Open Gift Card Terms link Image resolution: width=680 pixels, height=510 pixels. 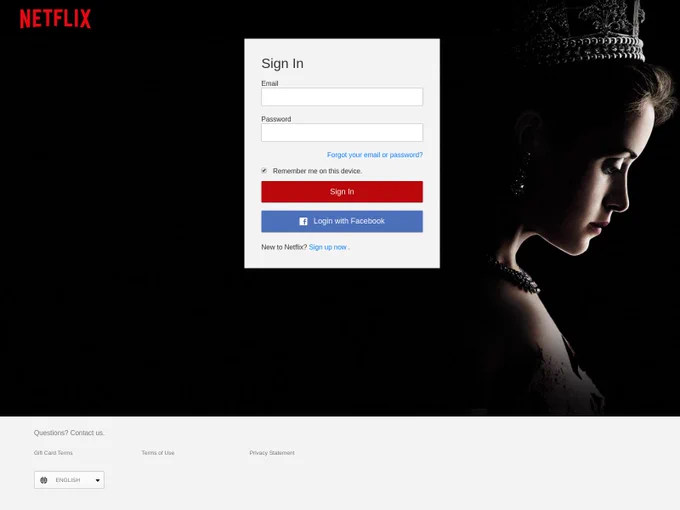pos(53,453)
